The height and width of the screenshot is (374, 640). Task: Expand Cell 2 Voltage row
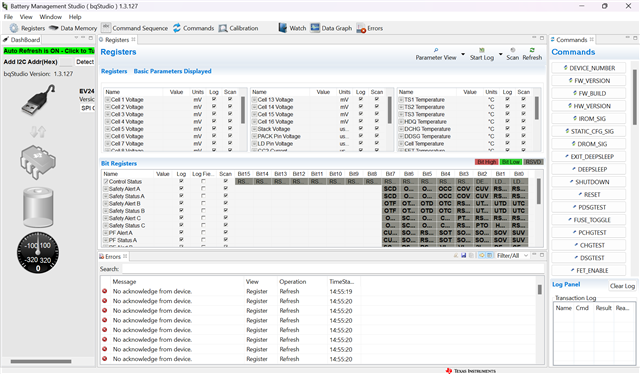[x=108, y=107]
